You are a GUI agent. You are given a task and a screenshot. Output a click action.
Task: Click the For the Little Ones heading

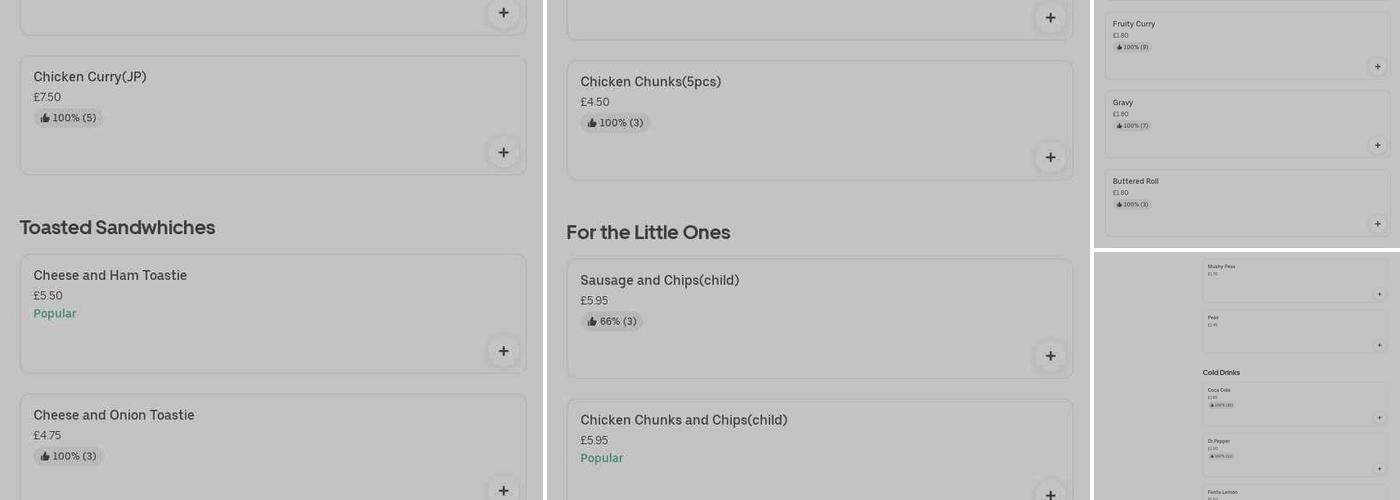click(x=648, y=232)
